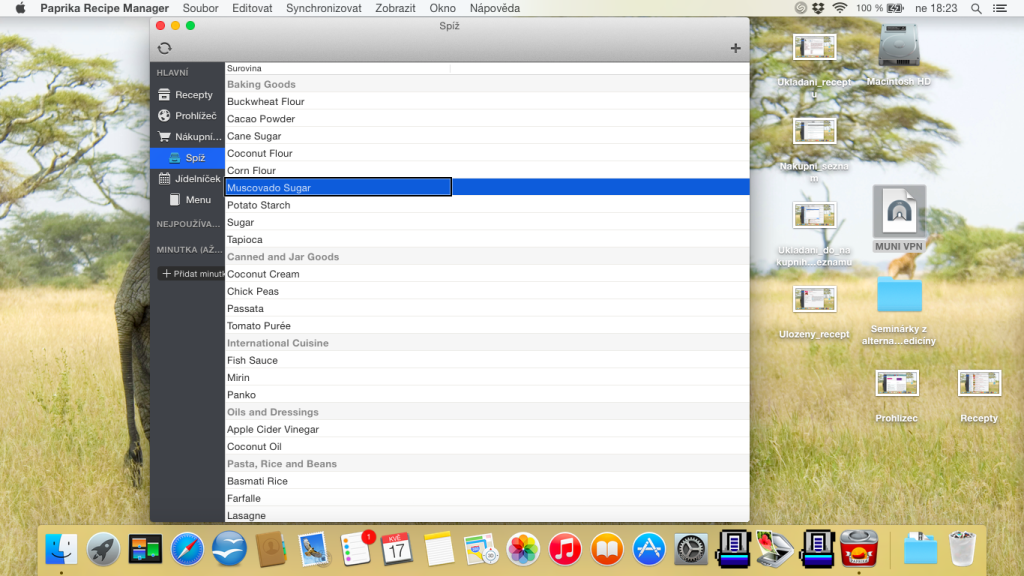This screenshot has height=576, width=1024.
Task: Open the Soubor menu
Action: click(x=200, y=8)
